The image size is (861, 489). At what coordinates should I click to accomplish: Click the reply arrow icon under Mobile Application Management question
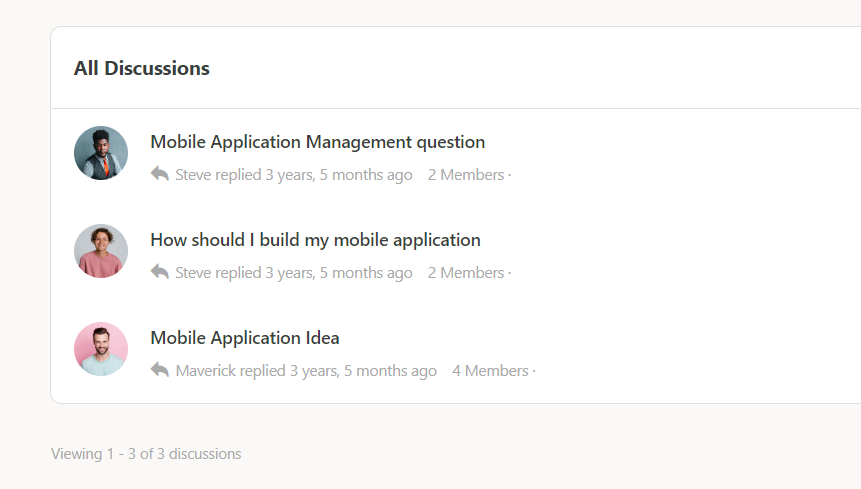click(x=160, y=174)
